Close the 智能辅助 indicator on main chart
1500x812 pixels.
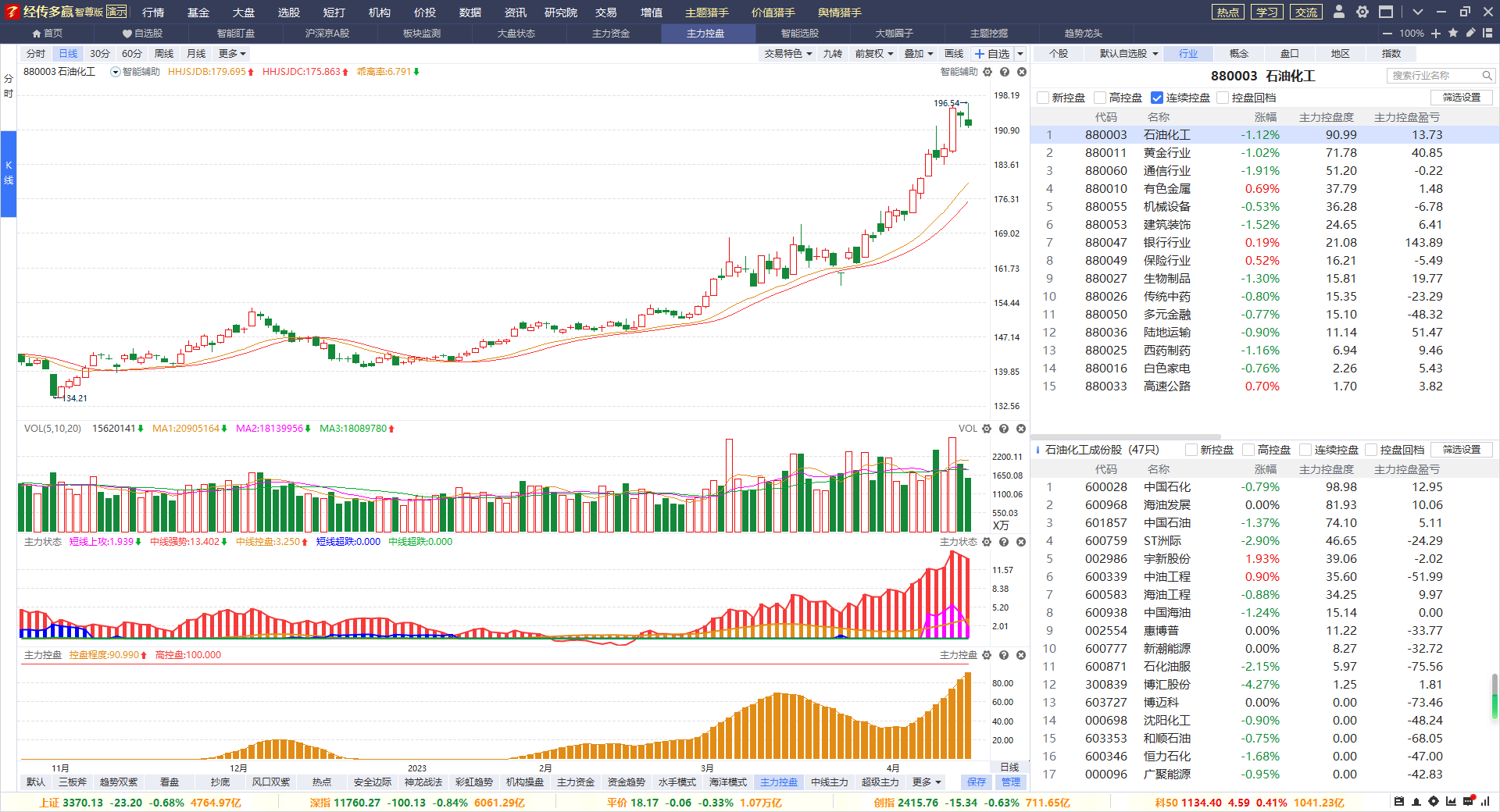[x=1021, y=72]
